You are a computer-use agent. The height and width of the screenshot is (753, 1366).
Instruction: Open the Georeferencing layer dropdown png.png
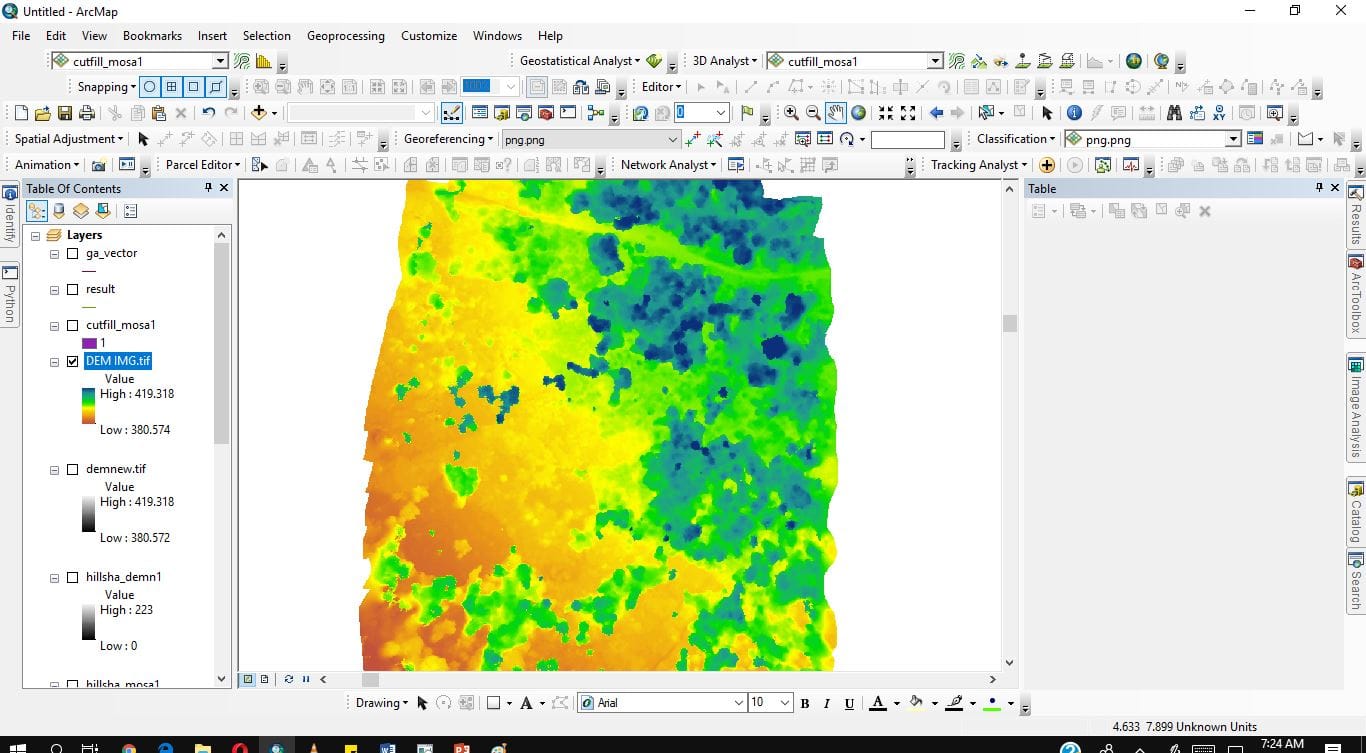[673, 140]
